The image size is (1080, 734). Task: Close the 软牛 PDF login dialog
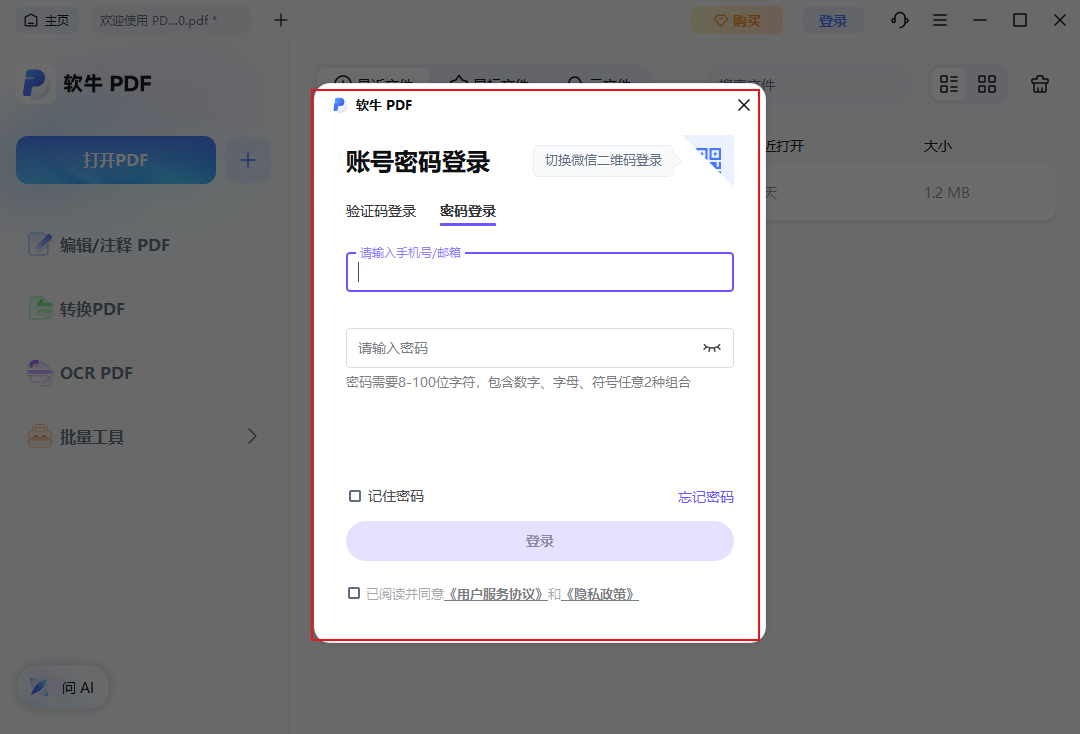click(x=743, y=105)
